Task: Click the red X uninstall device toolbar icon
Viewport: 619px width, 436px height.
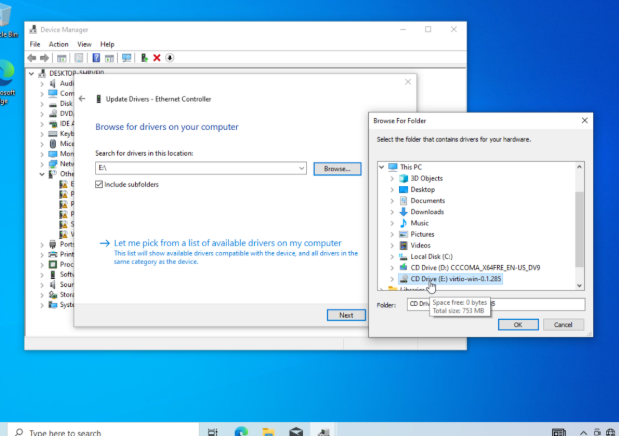Action: pyautogui.click(x=157, y=58)
